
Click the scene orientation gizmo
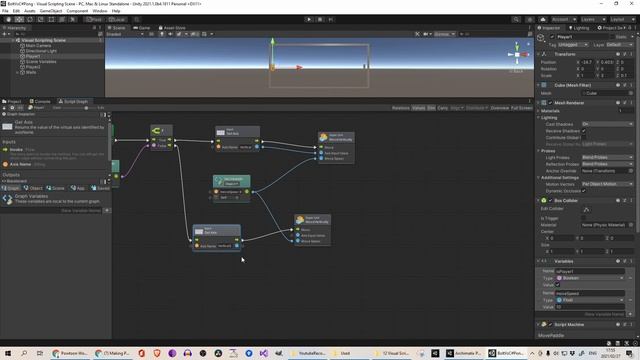pyautogui.click(x=518, y=54)
